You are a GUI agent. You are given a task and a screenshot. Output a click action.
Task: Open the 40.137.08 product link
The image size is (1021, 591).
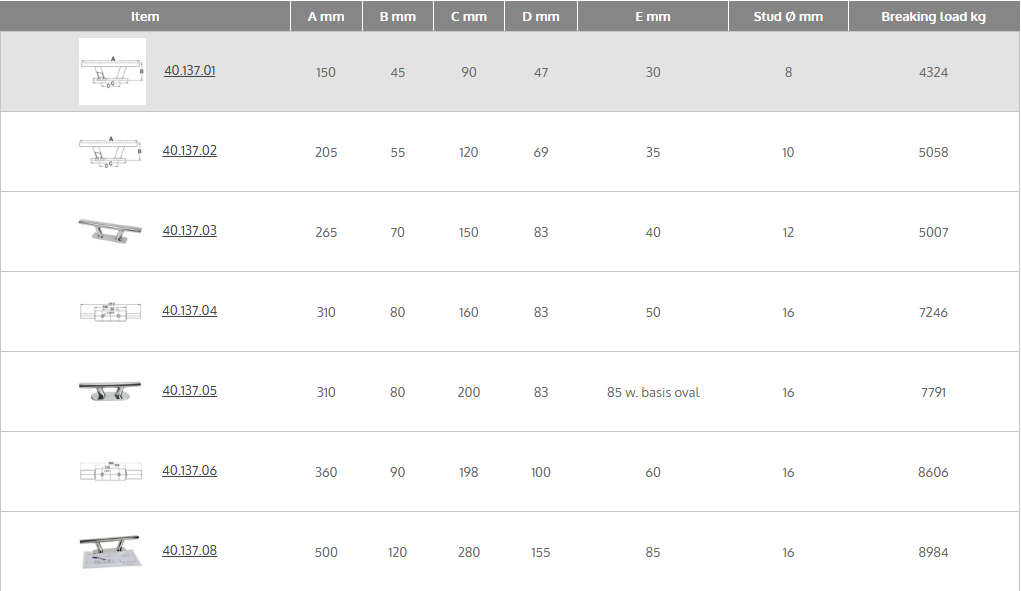[190, 551]
